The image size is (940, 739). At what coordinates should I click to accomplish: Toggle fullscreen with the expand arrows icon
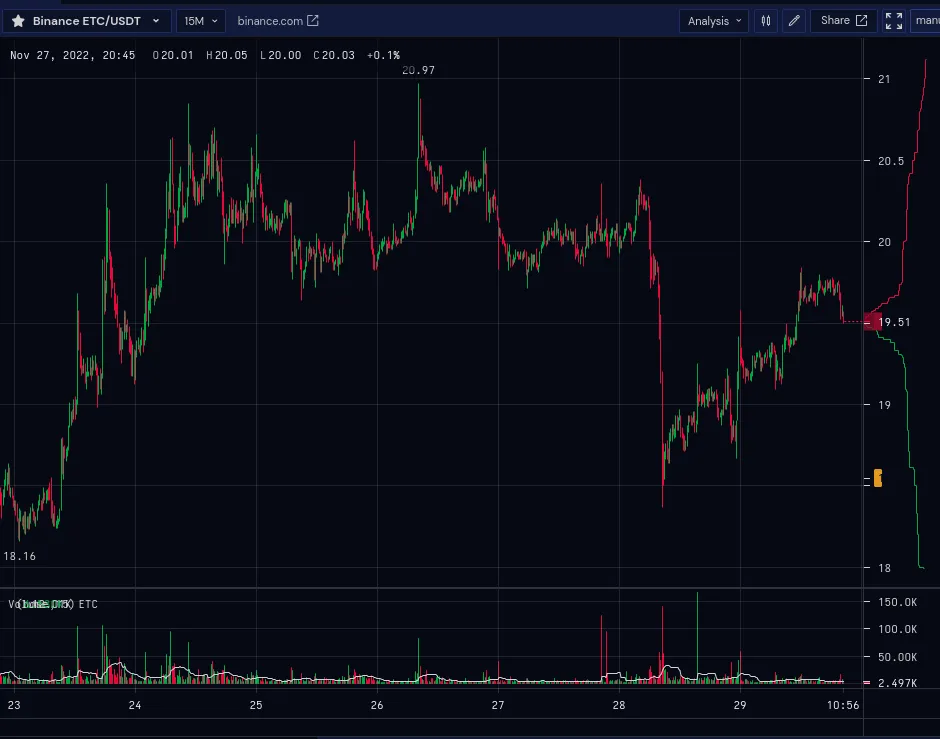(x=894, y=21)
